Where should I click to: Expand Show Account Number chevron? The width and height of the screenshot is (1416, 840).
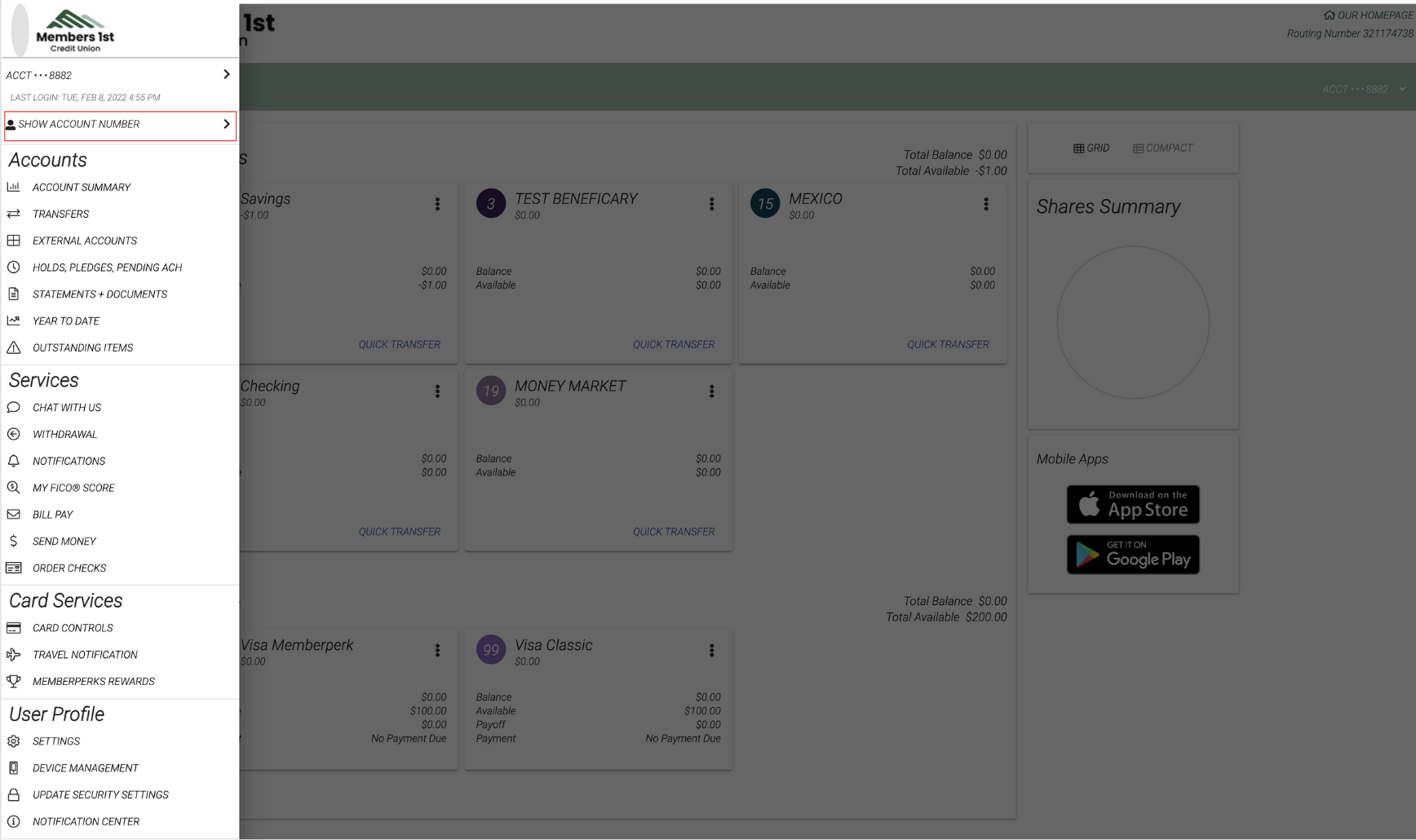tap(226, 124)
